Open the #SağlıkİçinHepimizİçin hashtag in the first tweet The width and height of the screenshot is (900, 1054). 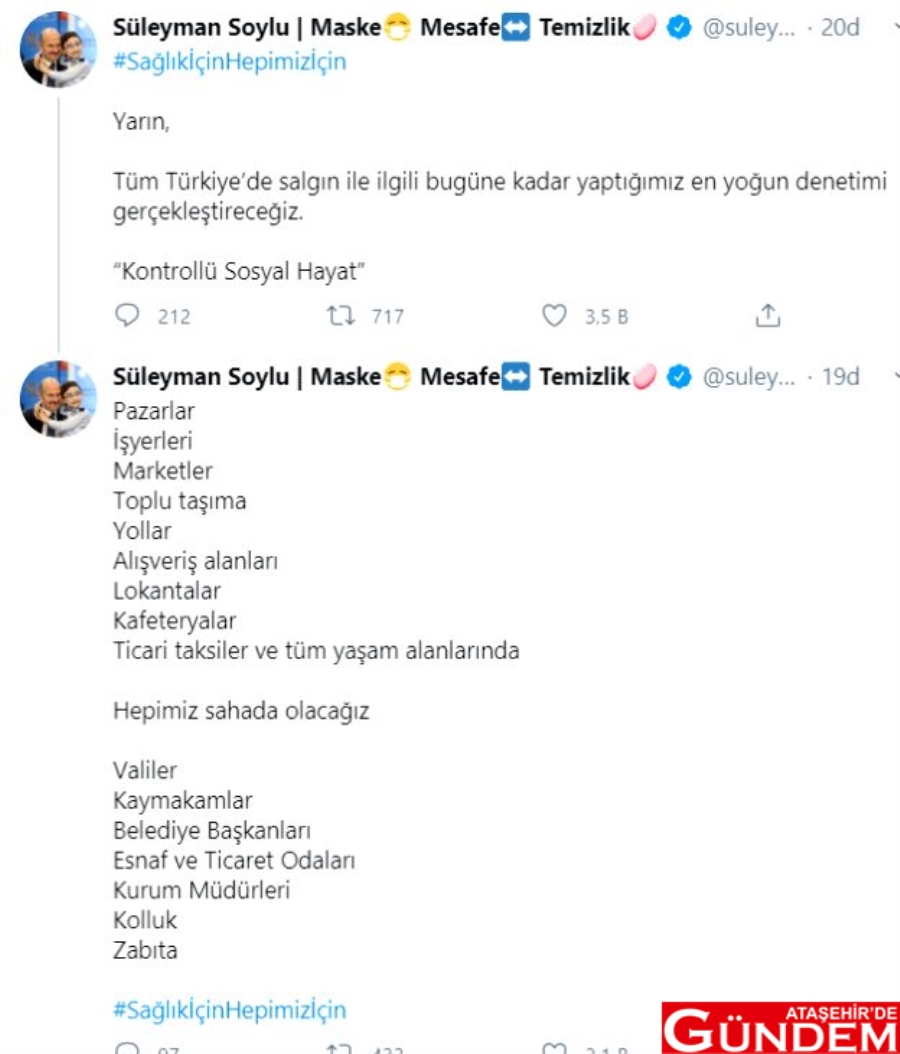(x=229, y=60)
